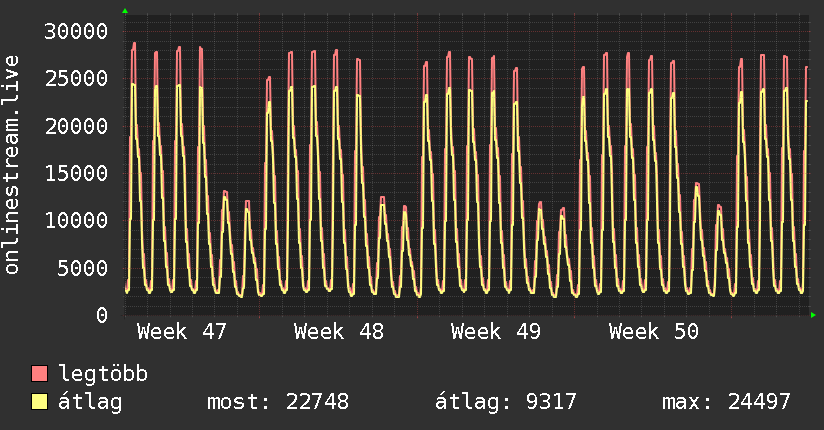Click the 15000 y-axis label
The image size is (824, 430).
[x=76, y=173]
